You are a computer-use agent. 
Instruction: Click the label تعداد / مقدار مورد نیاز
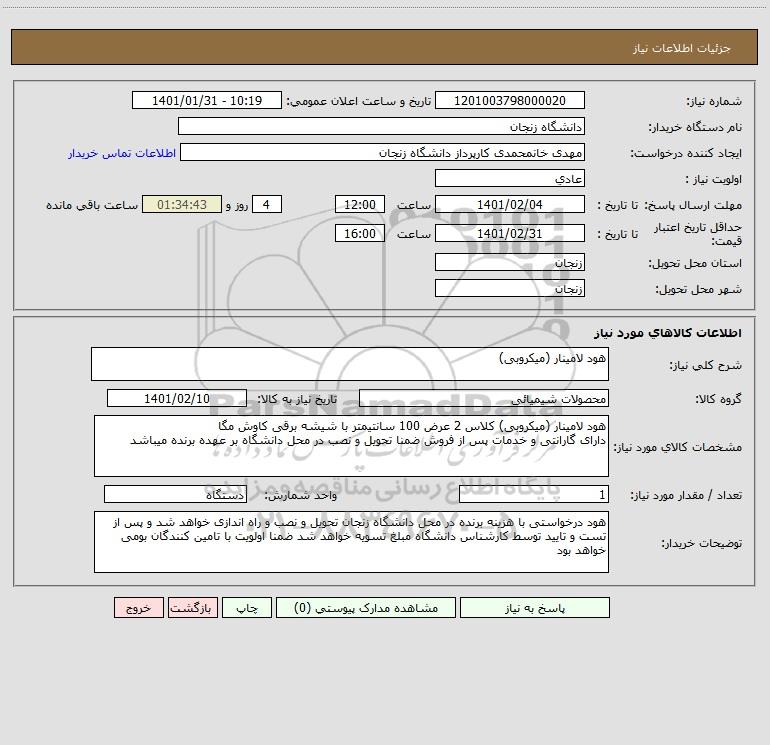686,495
